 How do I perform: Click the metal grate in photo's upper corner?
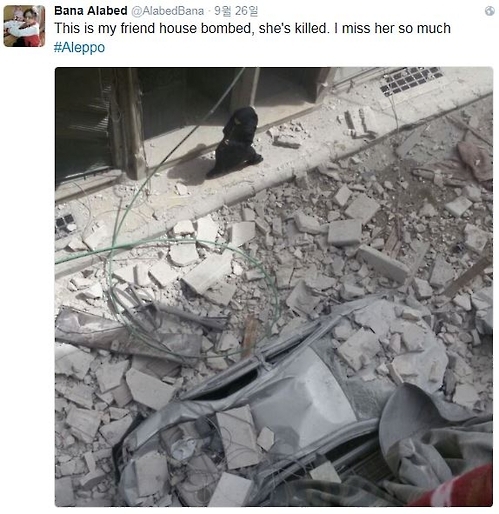coord(411,80)
